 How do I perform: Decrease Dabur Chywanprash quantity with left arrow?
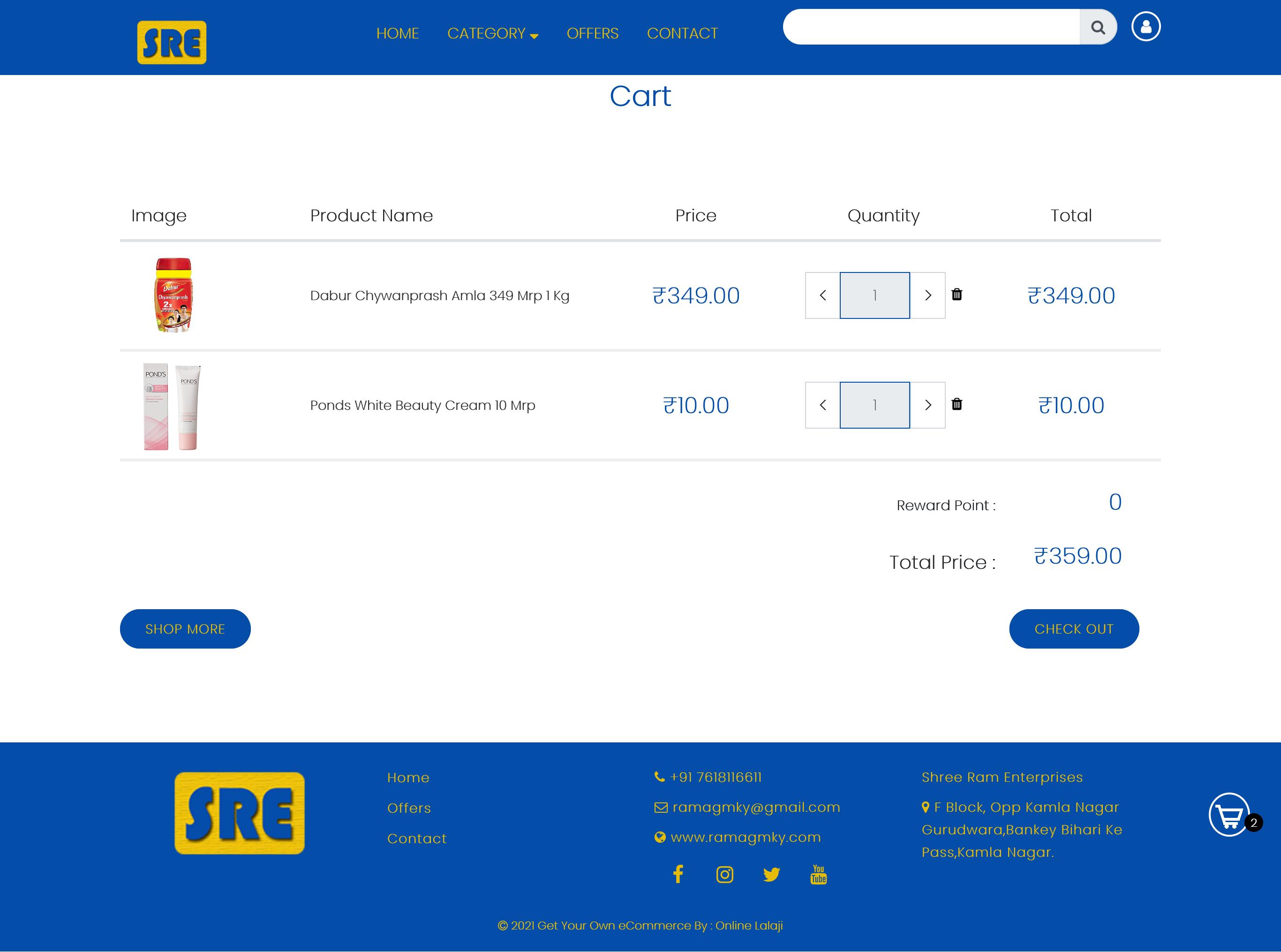[x=822, y=295]
